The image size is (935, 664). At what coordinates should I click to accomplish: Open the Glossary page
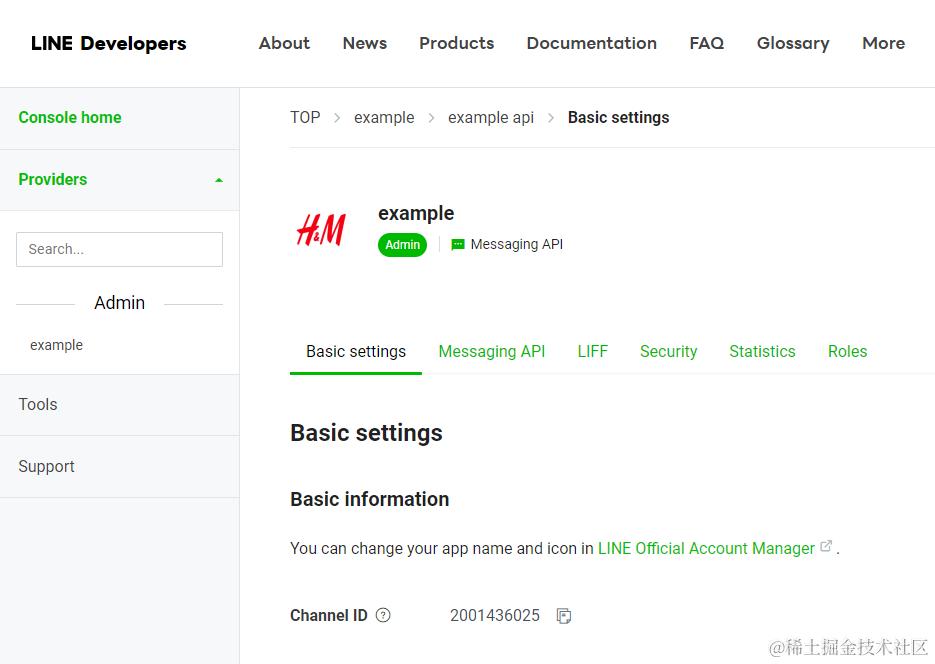tap(793, 44)
